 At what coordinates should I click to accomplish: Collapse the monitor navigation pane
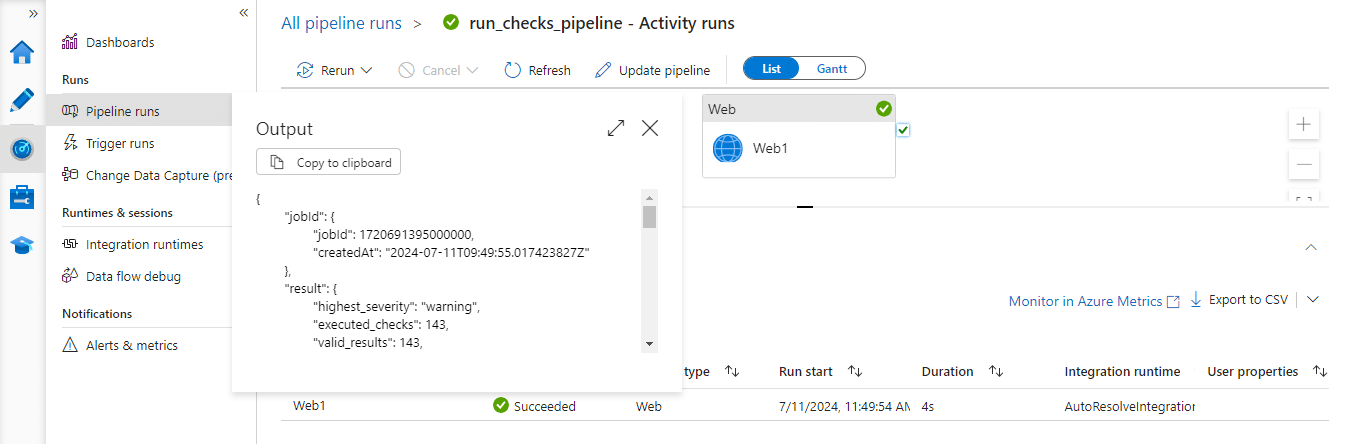[243, 12]
